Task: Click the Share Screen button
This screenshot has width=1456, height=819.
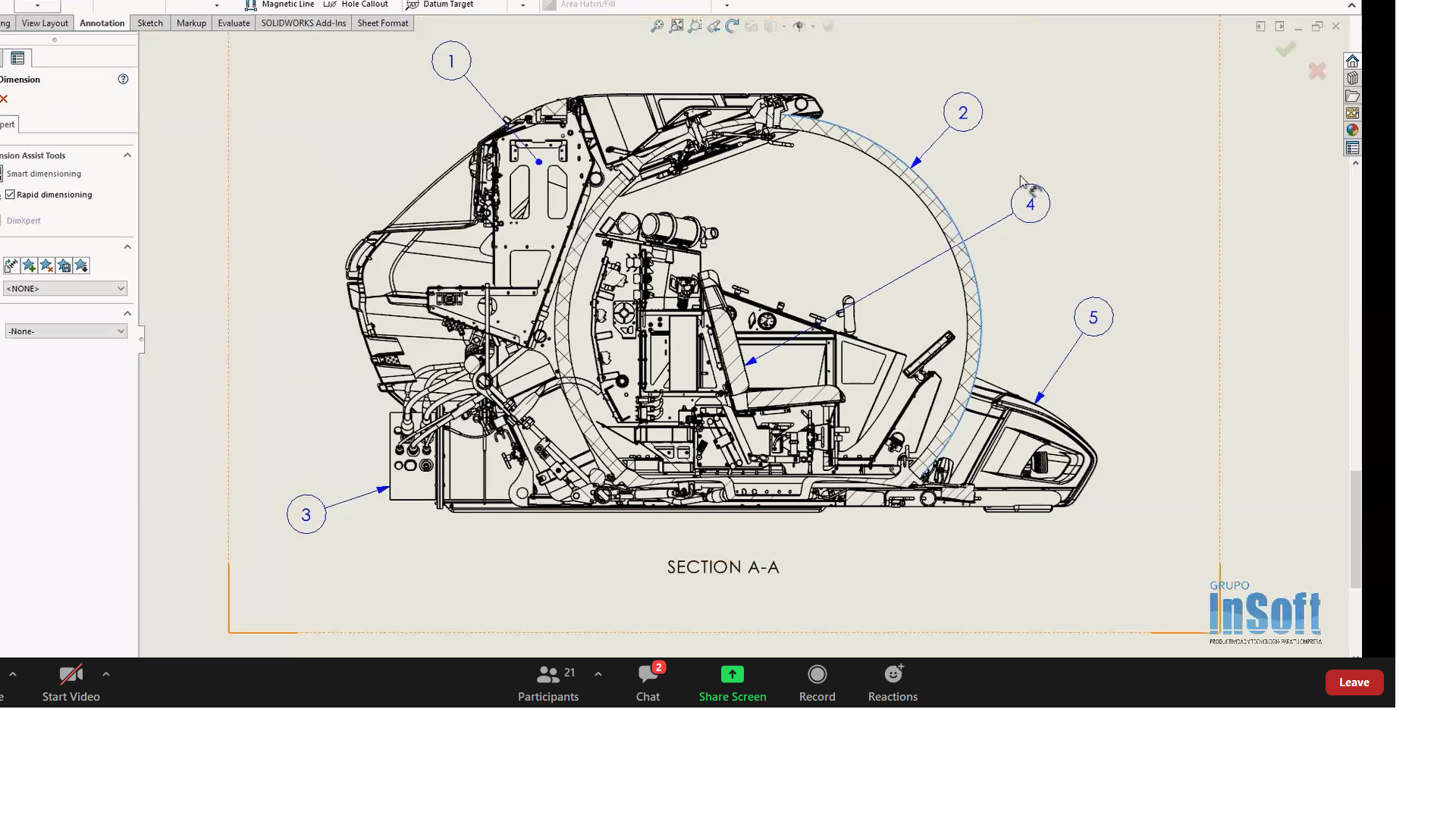Action: pos(732,682)
